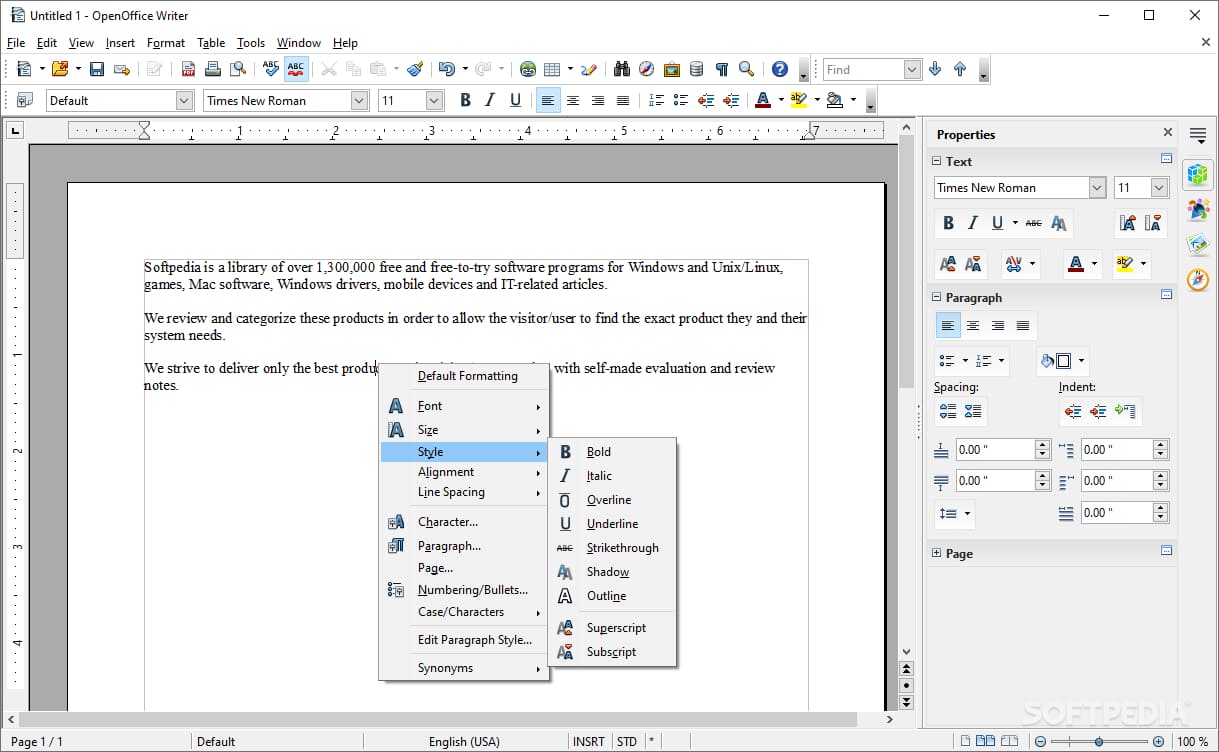Open the paragraph style dropdown showing Default

click(x=184, y=100)
